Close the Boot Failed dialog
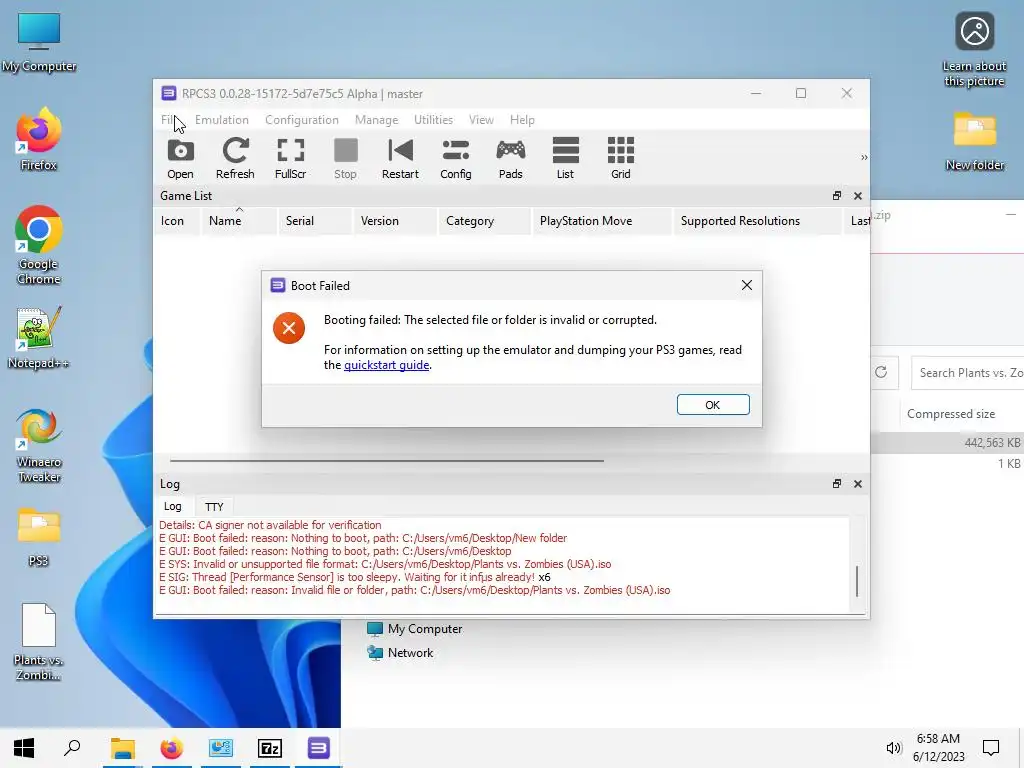 click(x=747, y=285)
